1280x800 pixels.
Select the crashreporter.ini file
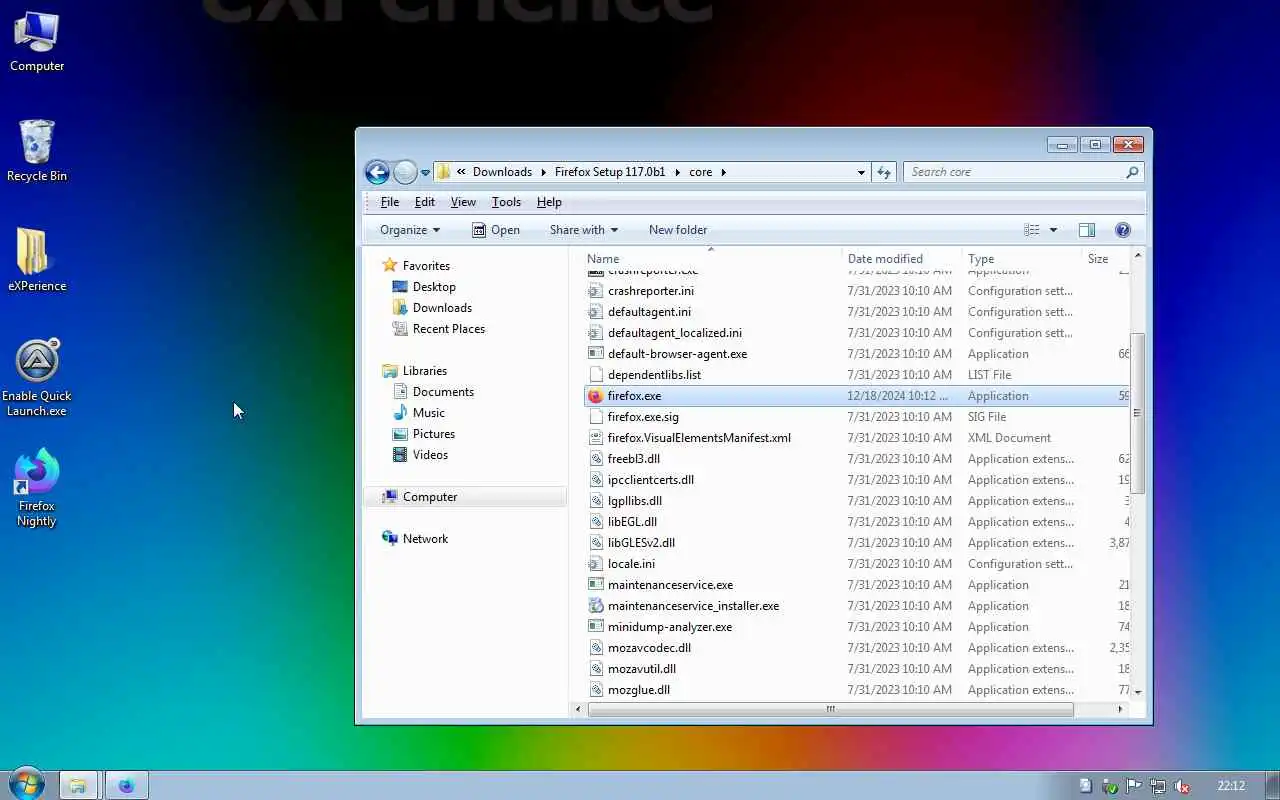click(x=651, y=291)
